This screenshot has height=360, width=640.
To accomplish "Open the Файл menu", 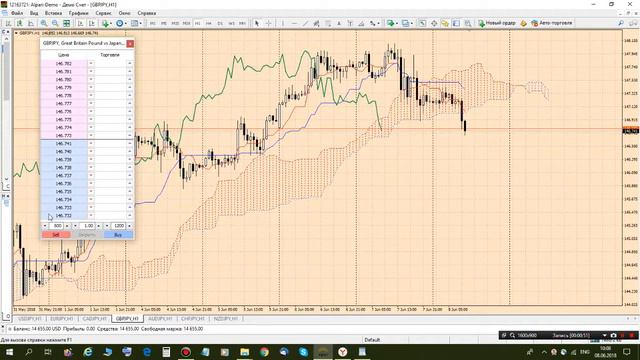I will coord(17,13).
